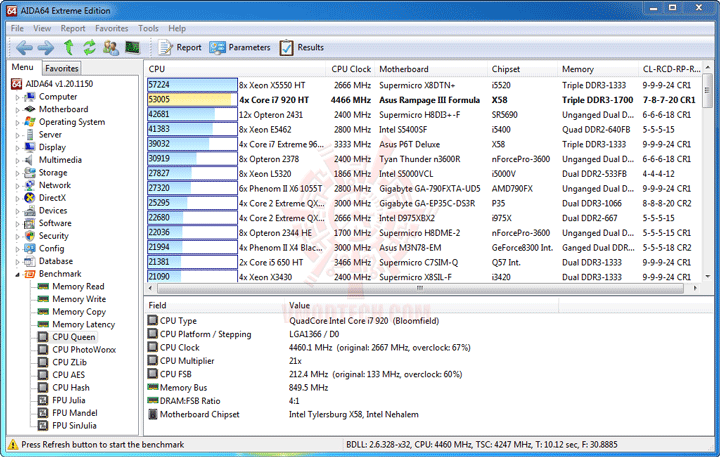Open benchmark Parameters

[x=240, y=47]
